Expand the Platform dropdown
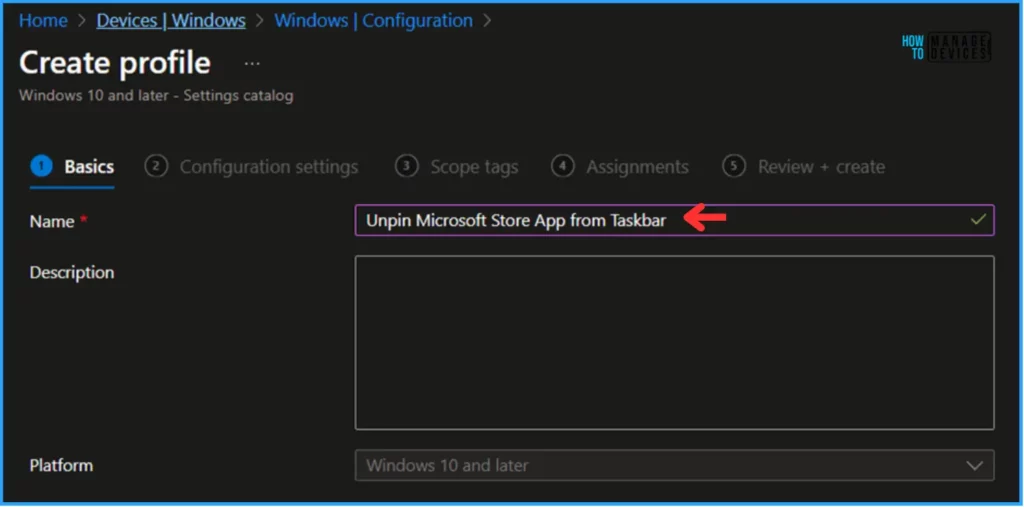Viewport: 1024px width, 507px height. coord(675,465)
